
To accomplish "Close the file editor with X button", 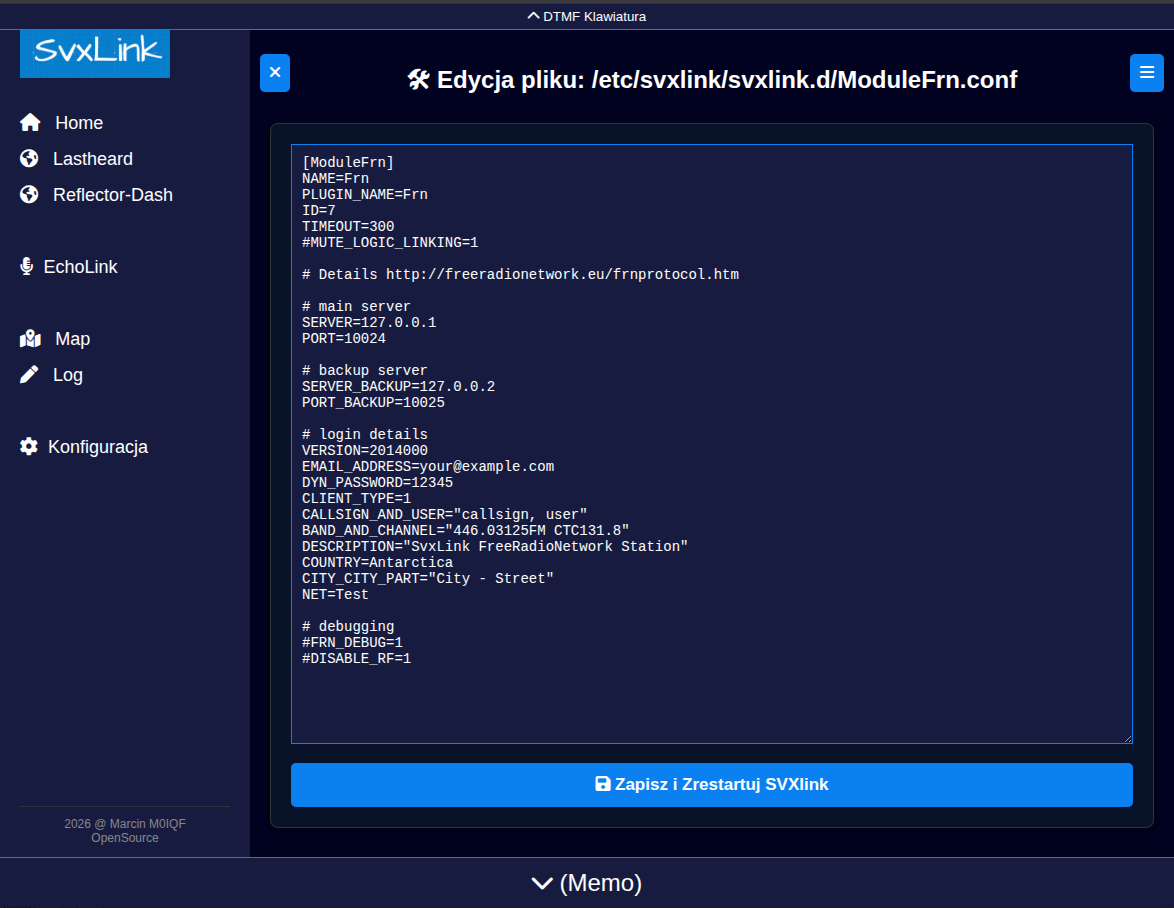I will click(x=275, y=73).
